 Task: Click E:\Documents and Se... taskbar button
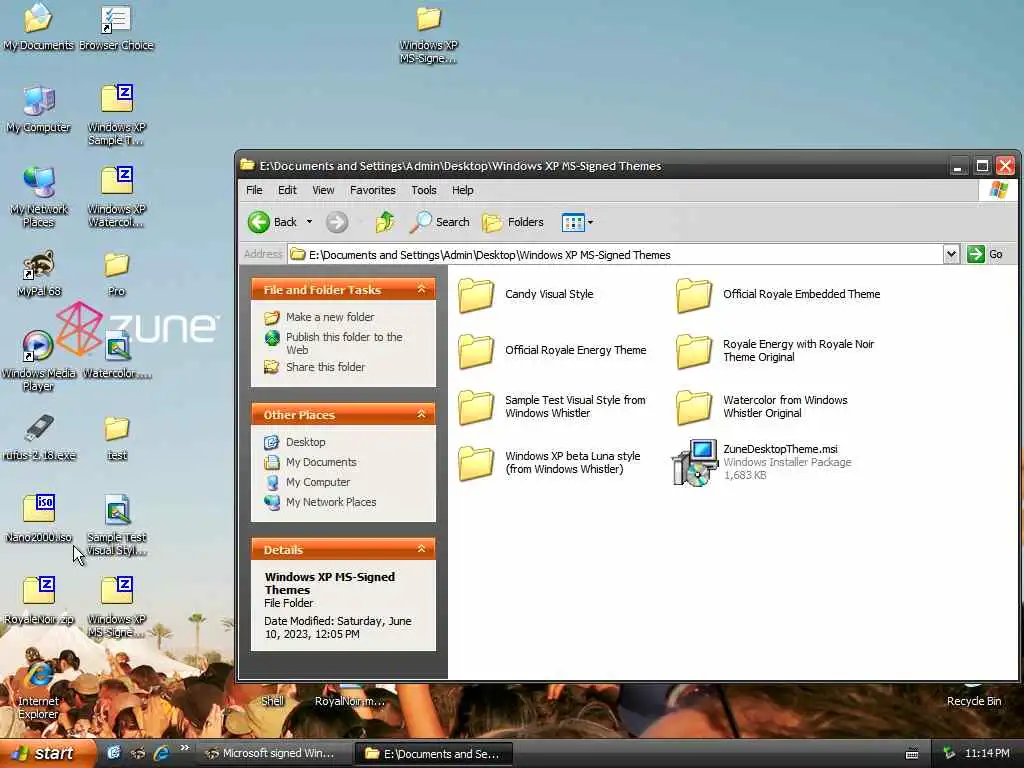(434, 754)
